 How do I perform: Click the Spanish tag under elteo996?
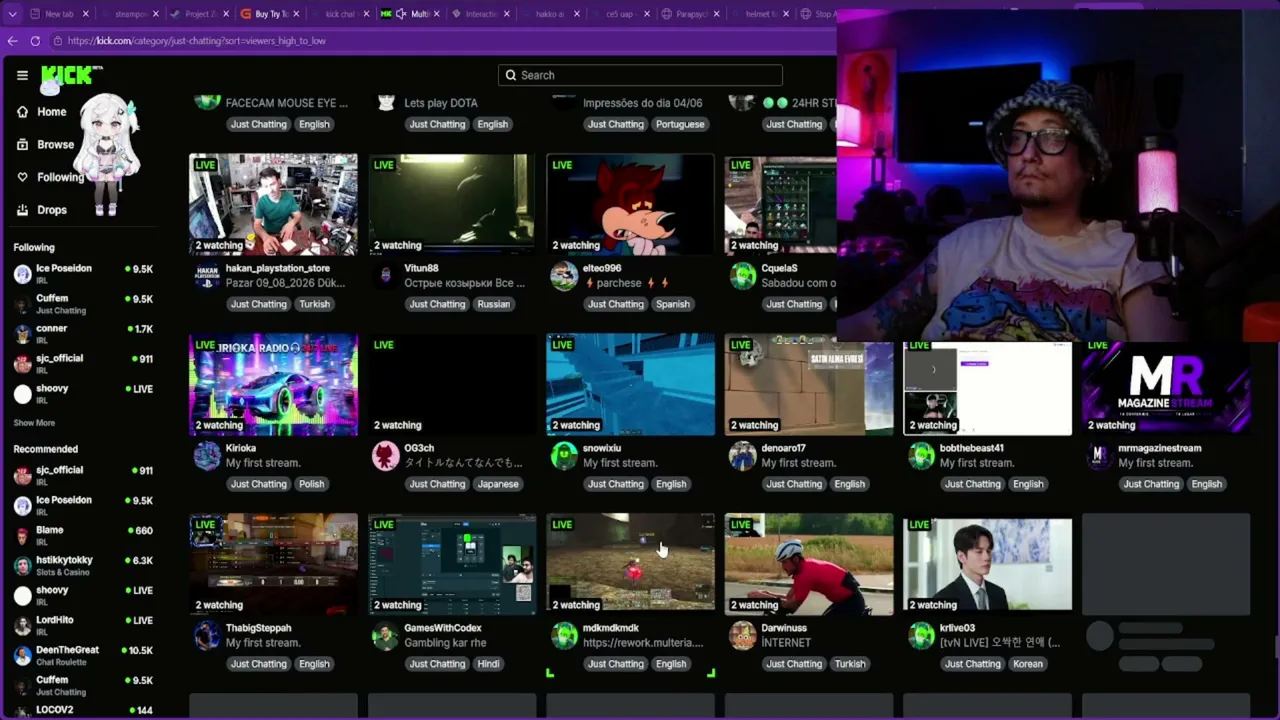[x=672, y=304]
